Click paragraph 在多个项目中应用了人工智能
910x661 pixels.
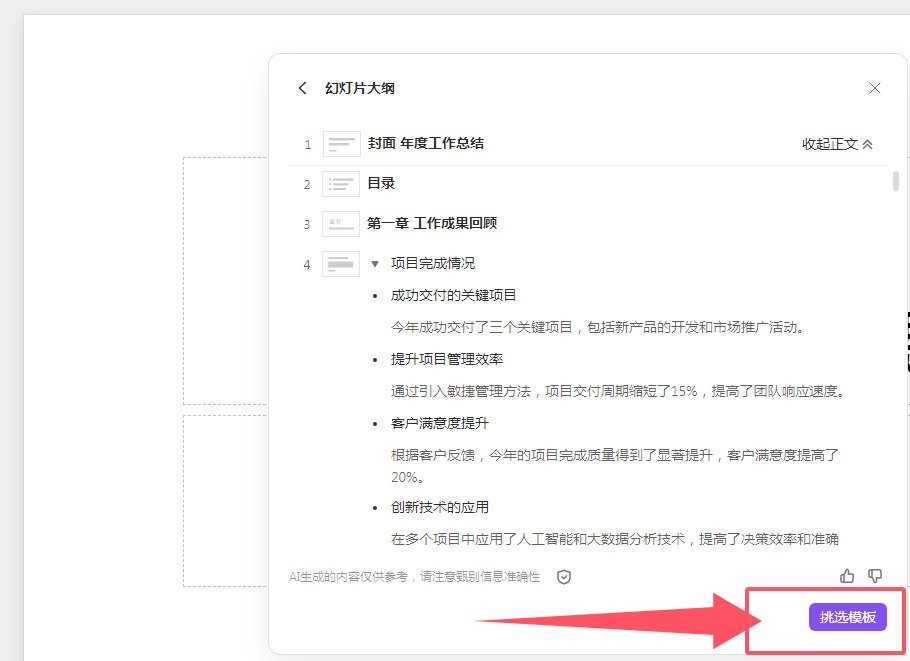click(615, 539)
